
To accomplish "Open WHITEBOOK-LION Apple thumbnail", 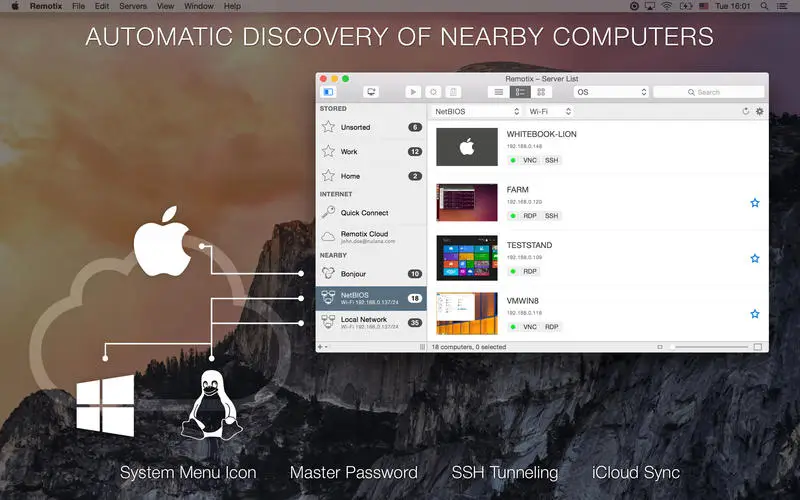I will coord(467,147).
